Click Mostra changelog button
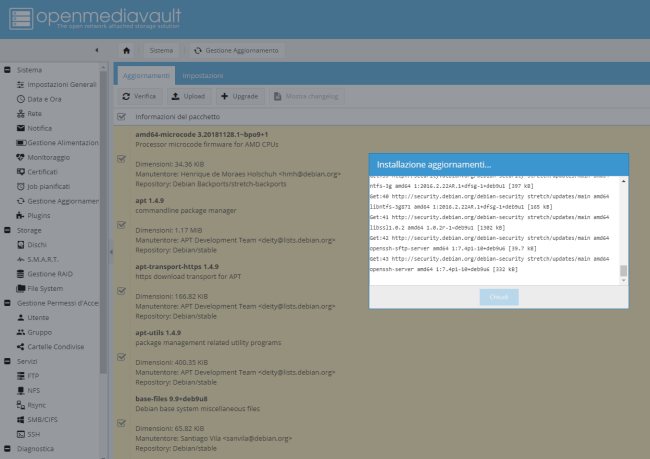The width and height of the screenshot is (650, 459). [307, 96]
